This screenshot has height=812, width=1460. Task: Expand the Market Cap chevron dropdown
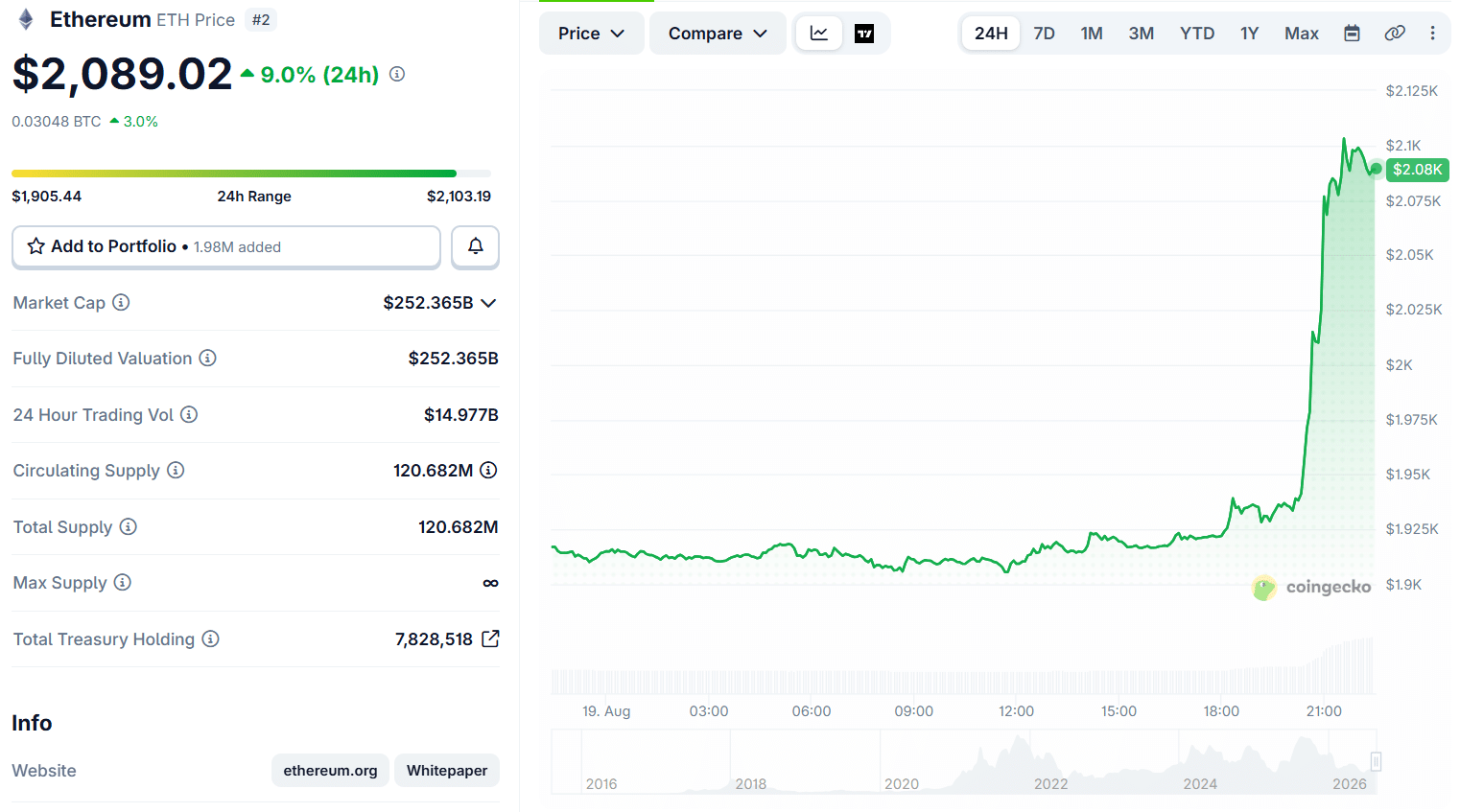(x=488, y=303)
